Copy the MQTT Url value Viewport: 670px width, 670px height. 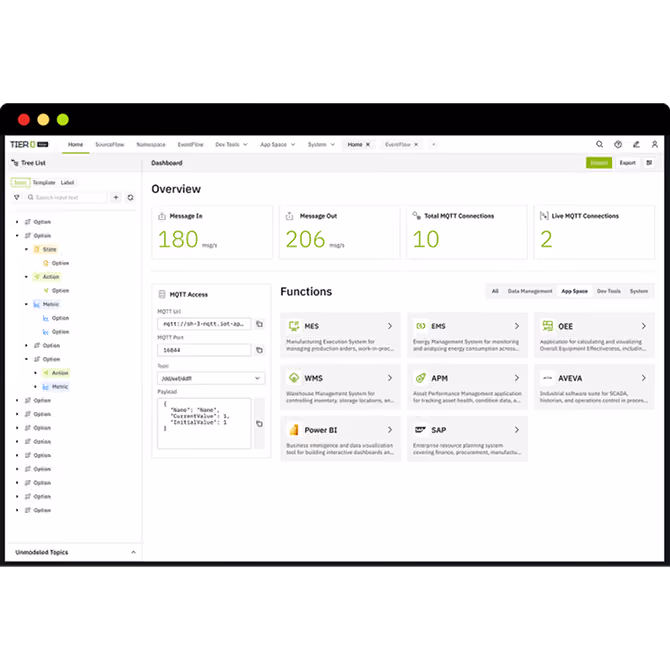coord(259,324)
